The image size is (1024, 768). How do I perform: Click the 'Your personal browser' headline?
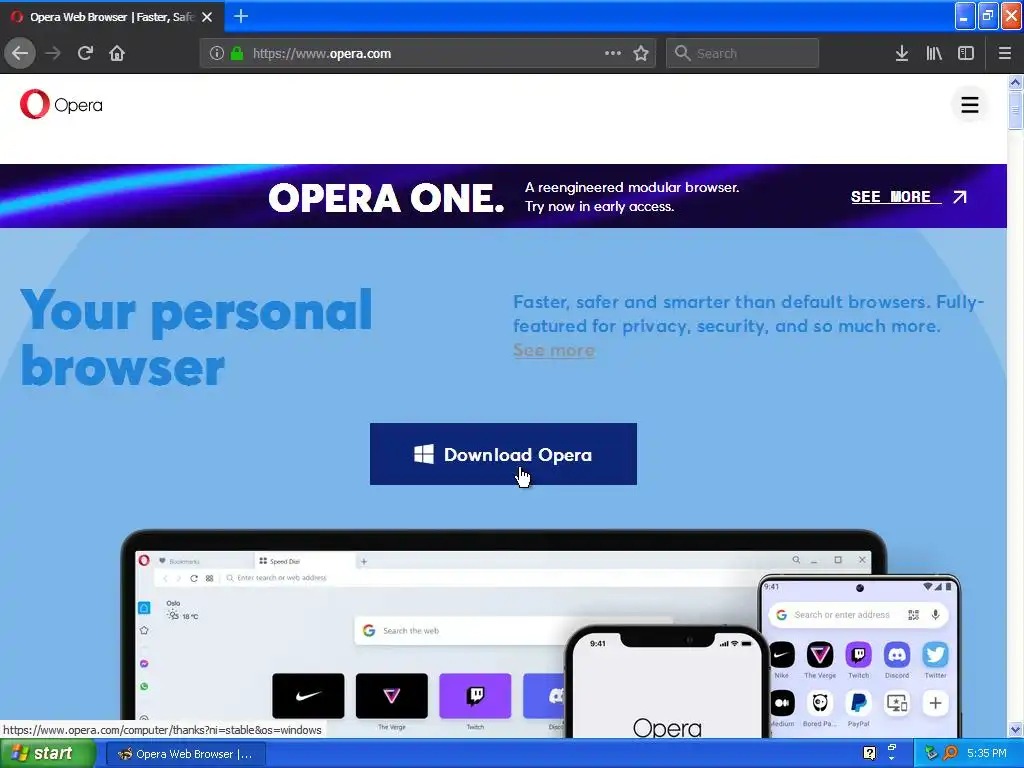tap(196, 338)
